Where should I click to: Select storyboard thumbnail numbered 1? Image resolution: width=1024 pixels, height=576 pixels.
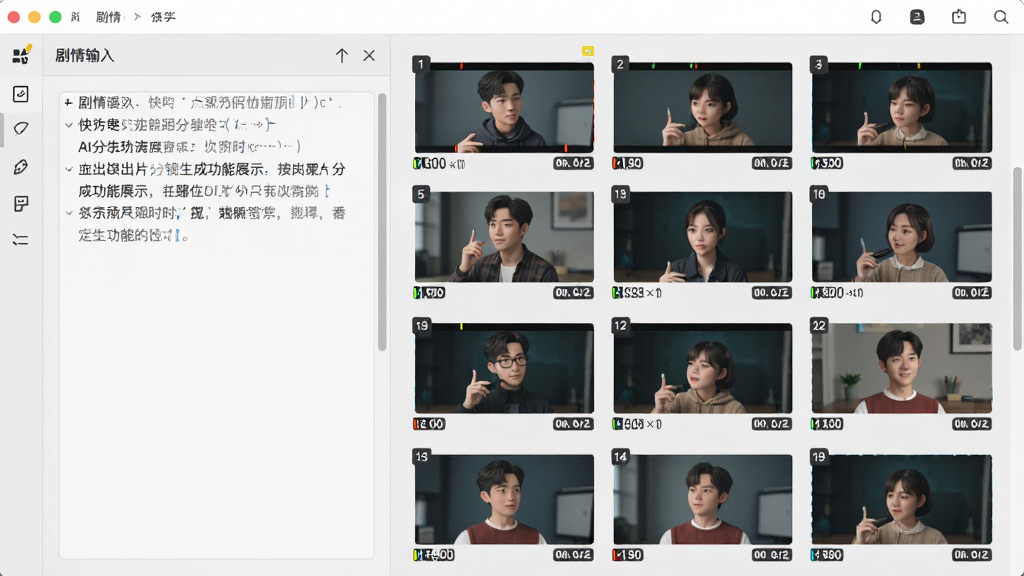pyautogui.click(x=504, y=108)
